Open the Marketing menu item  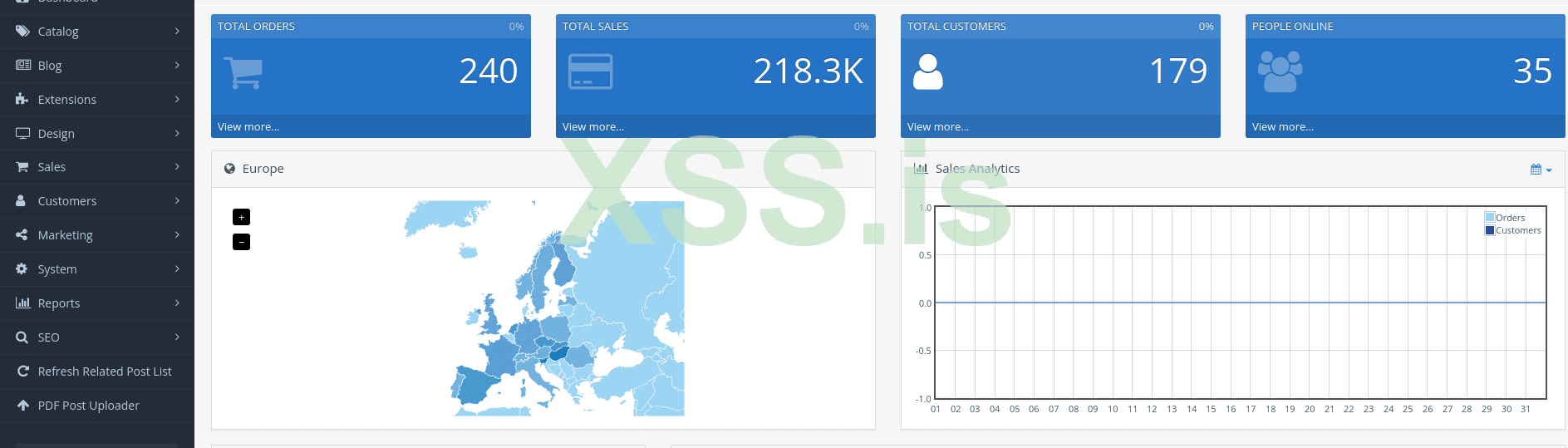(x=97, y=235)
